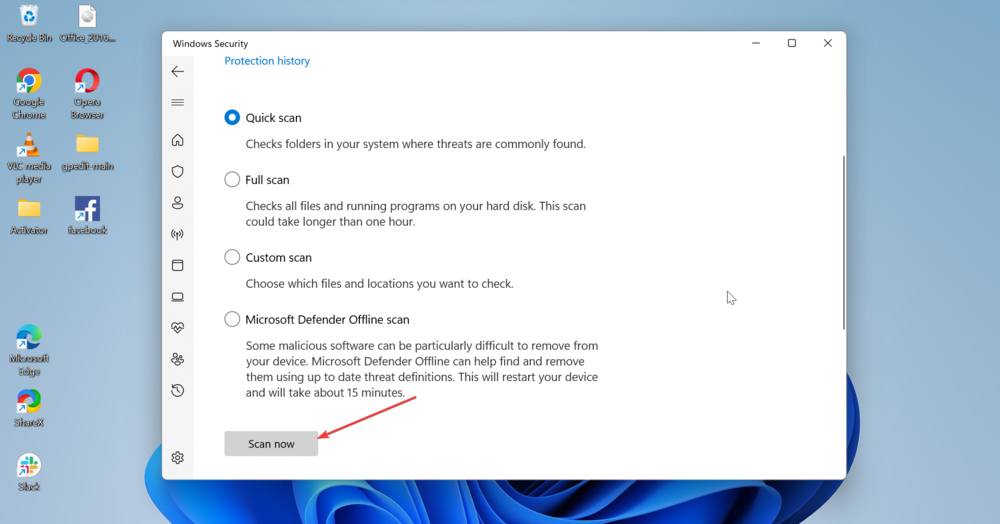
Task: Select the Activator folder on desktop
Action: 29,216
